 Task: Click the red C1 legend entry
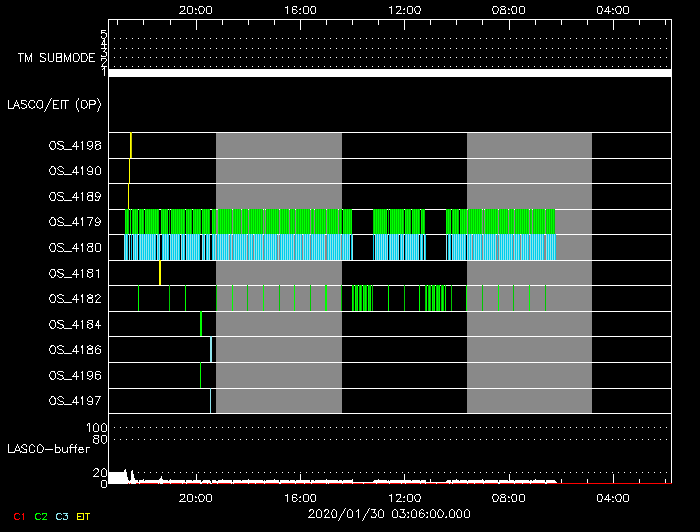(18, 516)
